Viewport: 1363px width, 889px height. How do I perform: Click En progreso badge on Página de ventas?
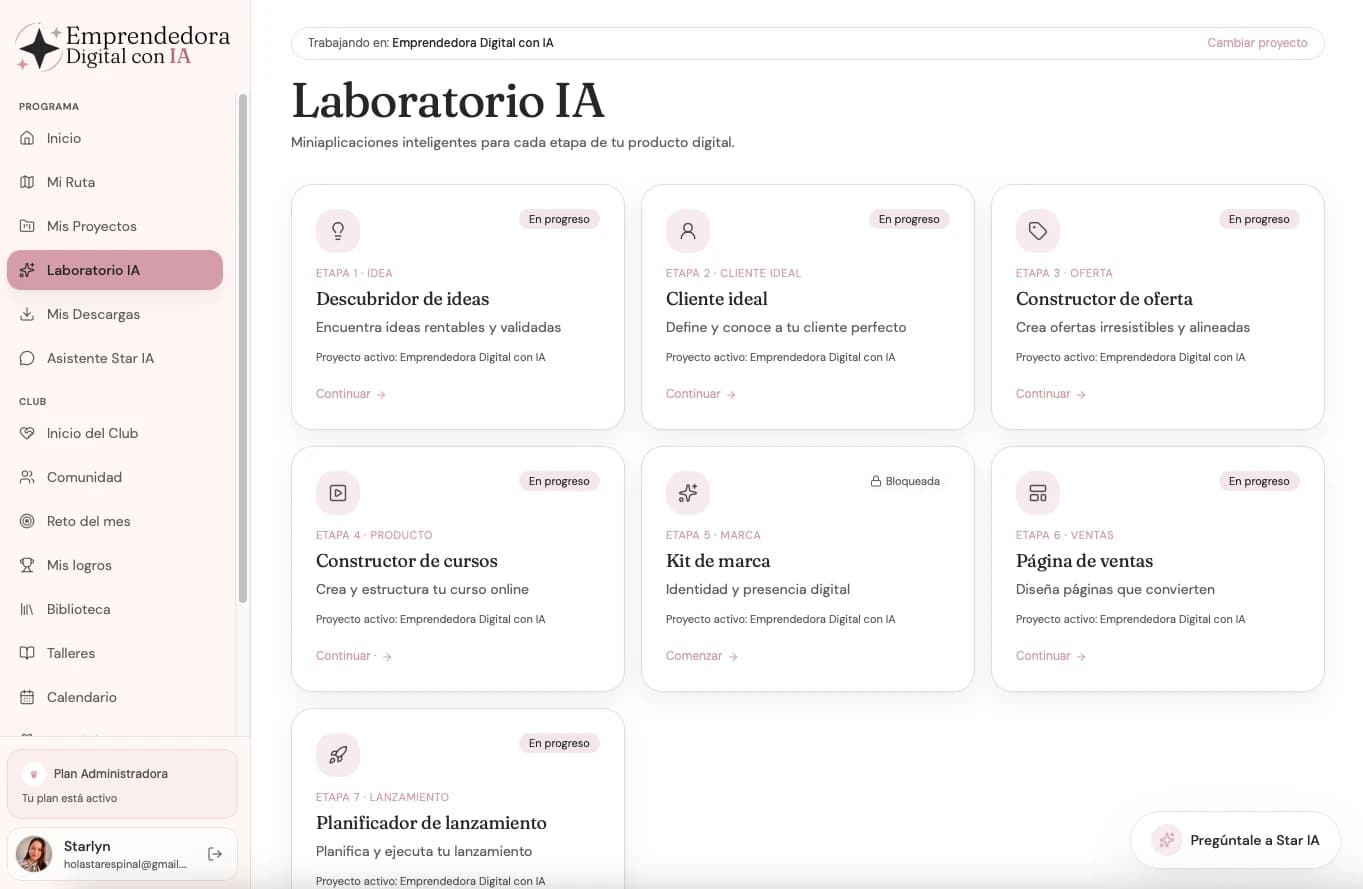1259,481
